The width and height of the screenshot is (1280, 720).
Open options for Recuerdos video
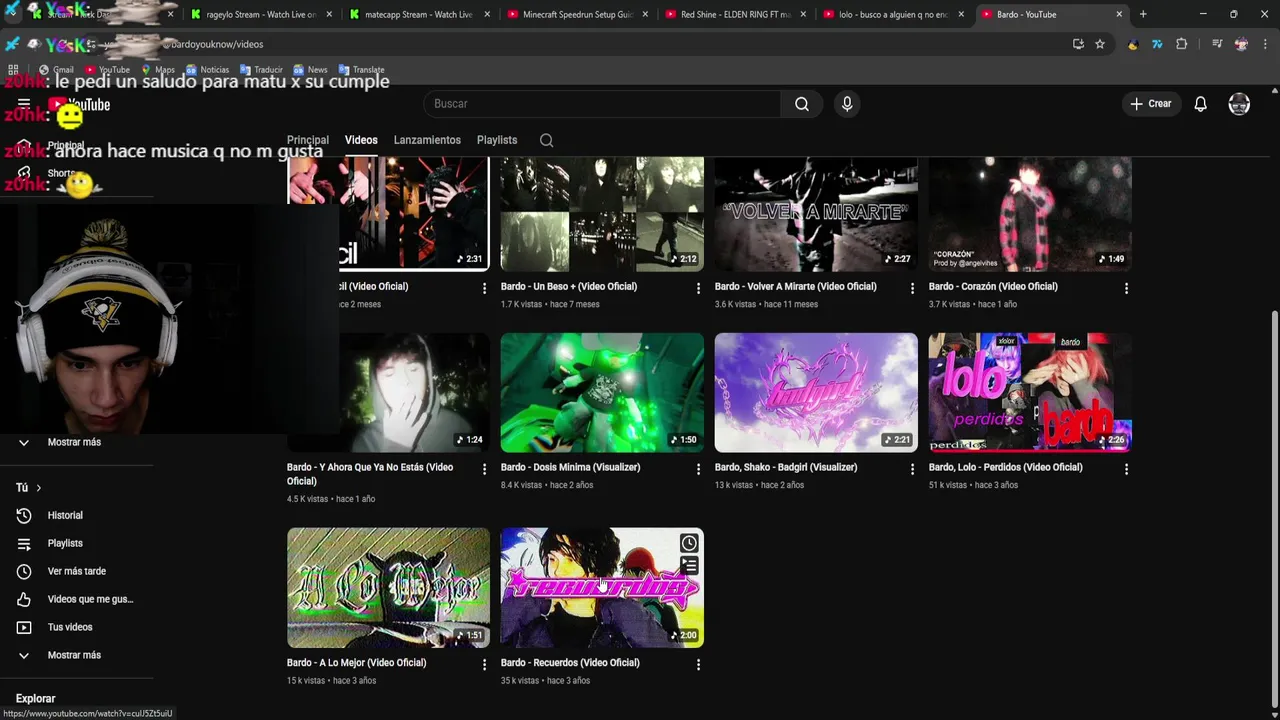pyautogui.click(x=698, y=664)
